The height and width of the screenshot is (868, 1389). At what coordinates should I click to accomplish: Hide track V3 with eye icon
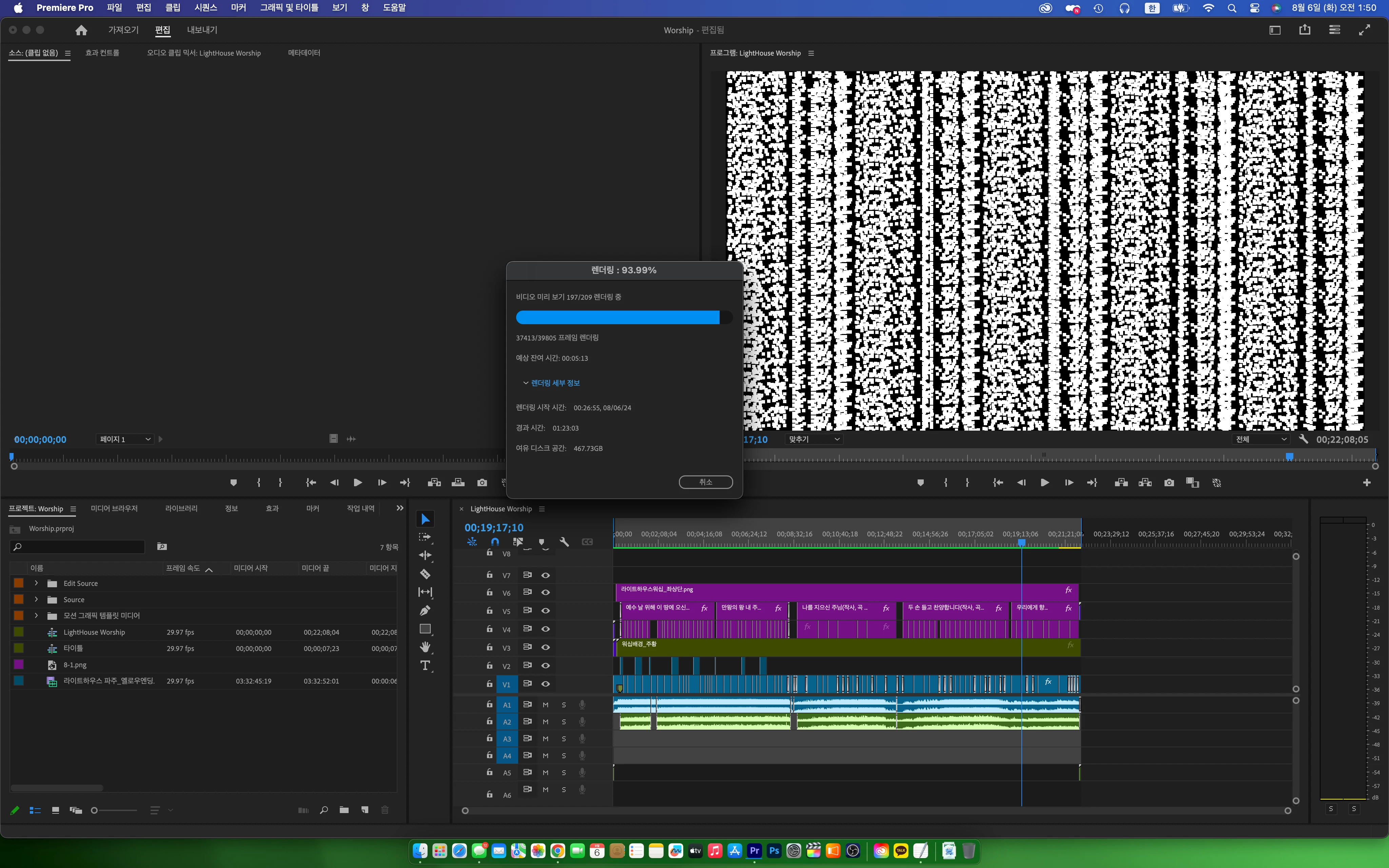[545, 647]
